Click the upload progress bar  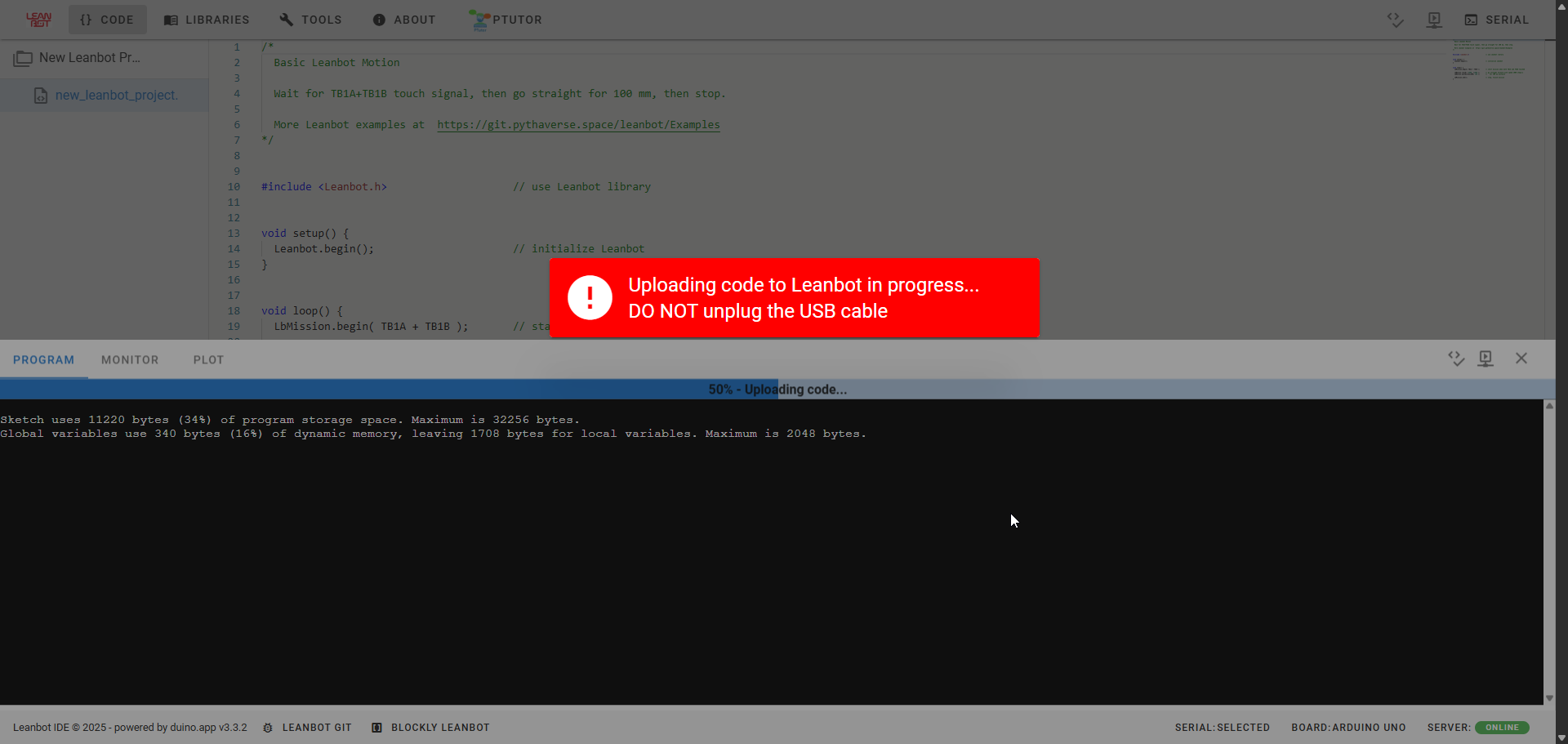pyautogui.click(x=777, y=390)
